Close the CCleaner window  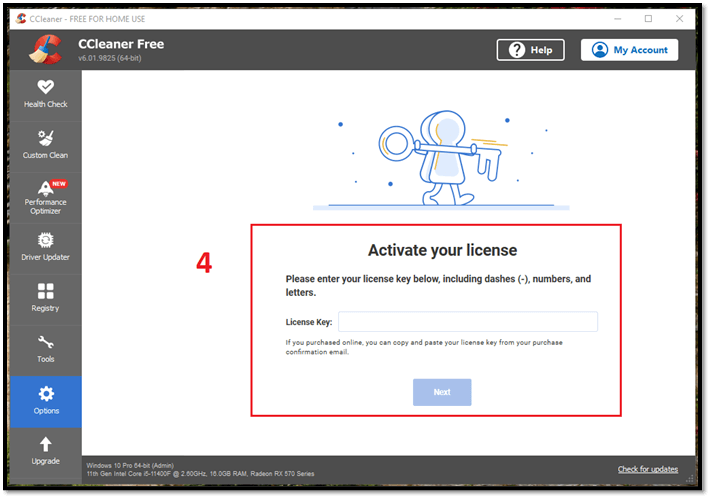[x=679, y=19]
